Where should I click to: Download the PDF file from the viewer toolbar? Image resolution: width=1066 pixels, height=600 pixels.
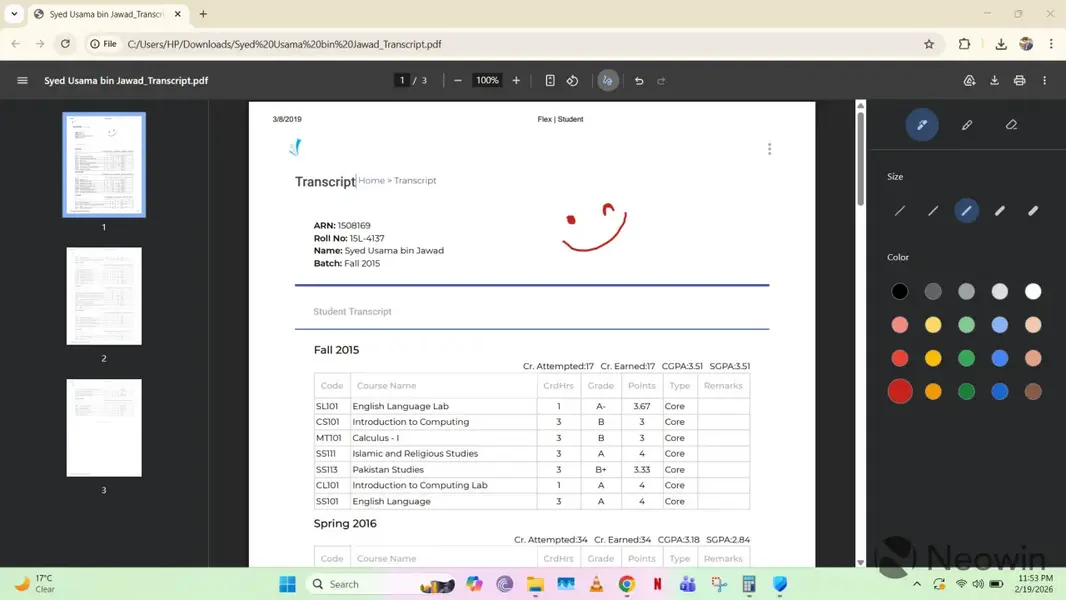994,81
